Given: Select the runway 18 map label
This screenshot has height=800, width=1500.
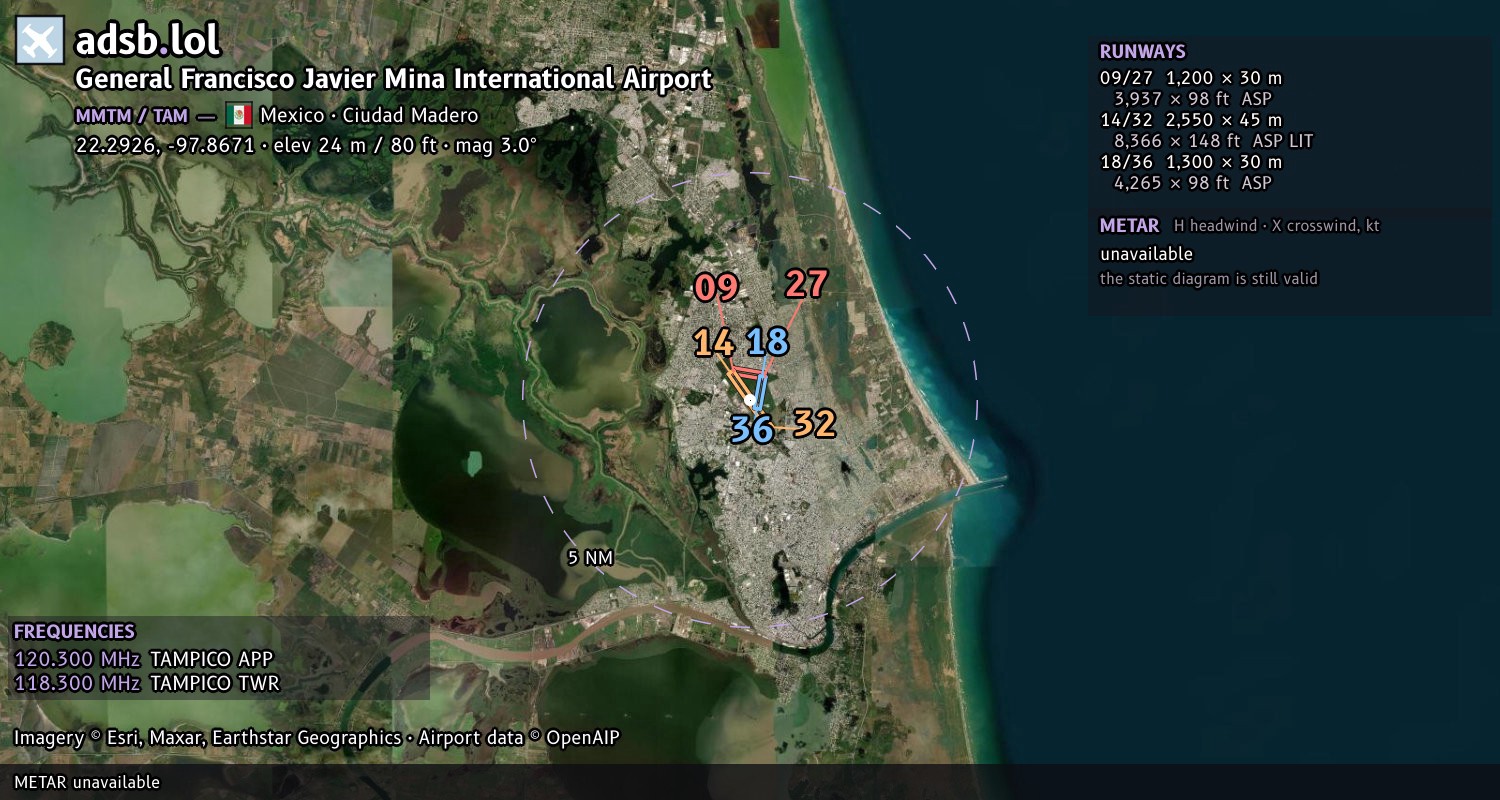Looking at the screenshot, I should click(x=767, y=342).
